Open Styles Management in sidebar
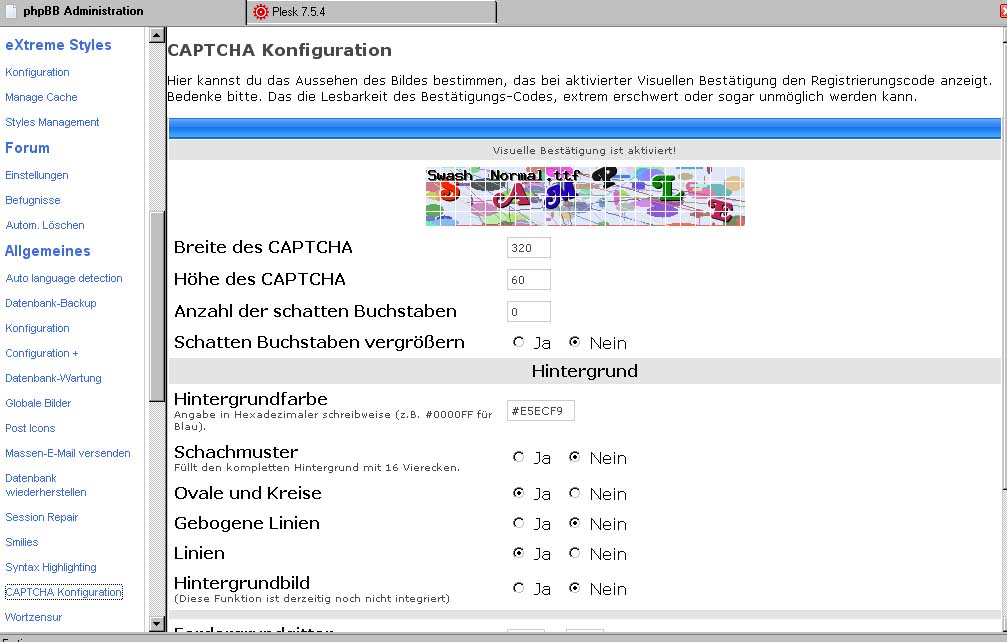 coord(52,122)
